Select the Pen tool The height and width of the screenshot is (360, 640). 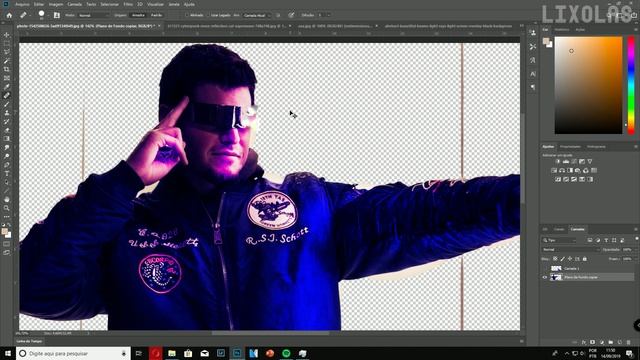(7, 165)
